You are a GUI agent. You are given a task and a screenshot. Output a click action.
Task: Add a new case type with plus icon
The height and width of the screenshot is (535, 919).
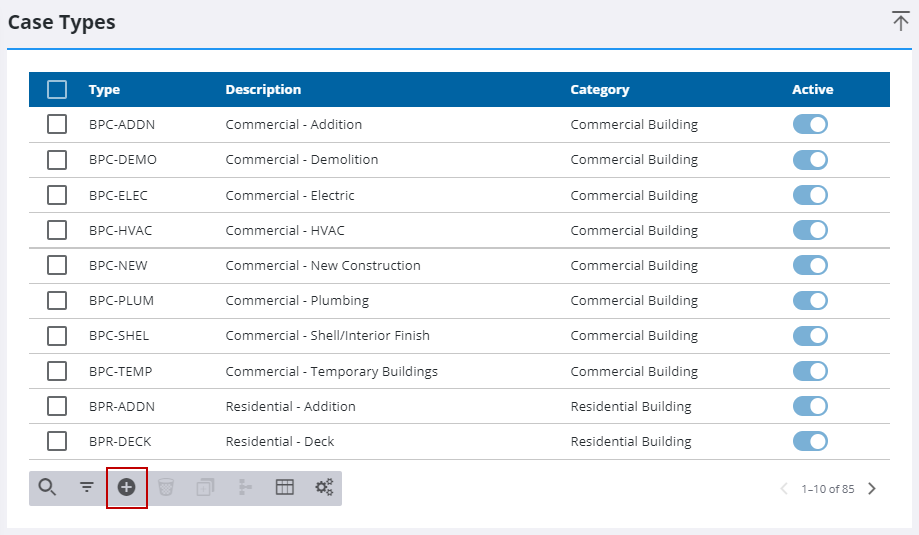click(x=127, y=488)
